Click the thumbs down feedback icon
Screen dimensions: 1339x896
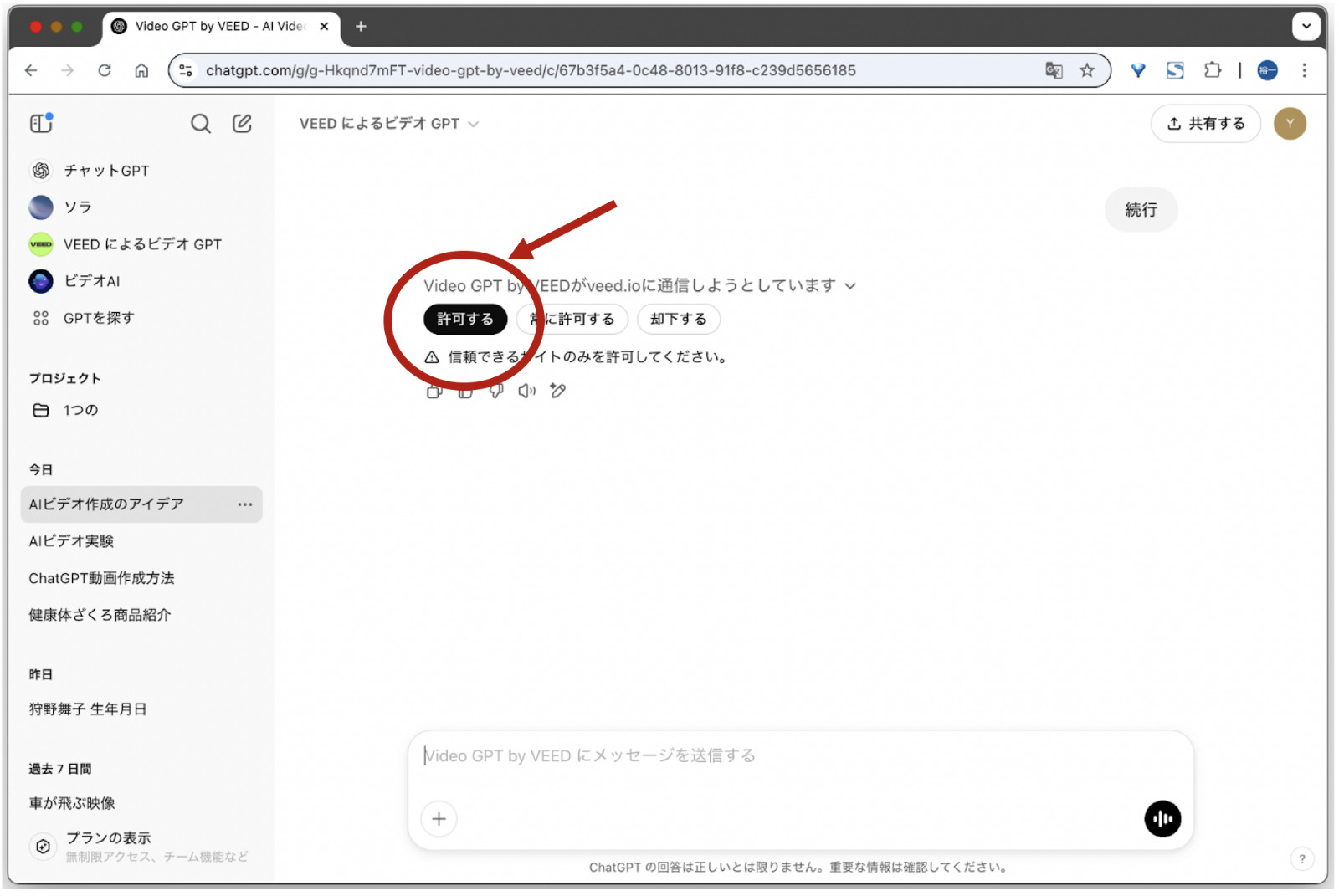[496, 391]
